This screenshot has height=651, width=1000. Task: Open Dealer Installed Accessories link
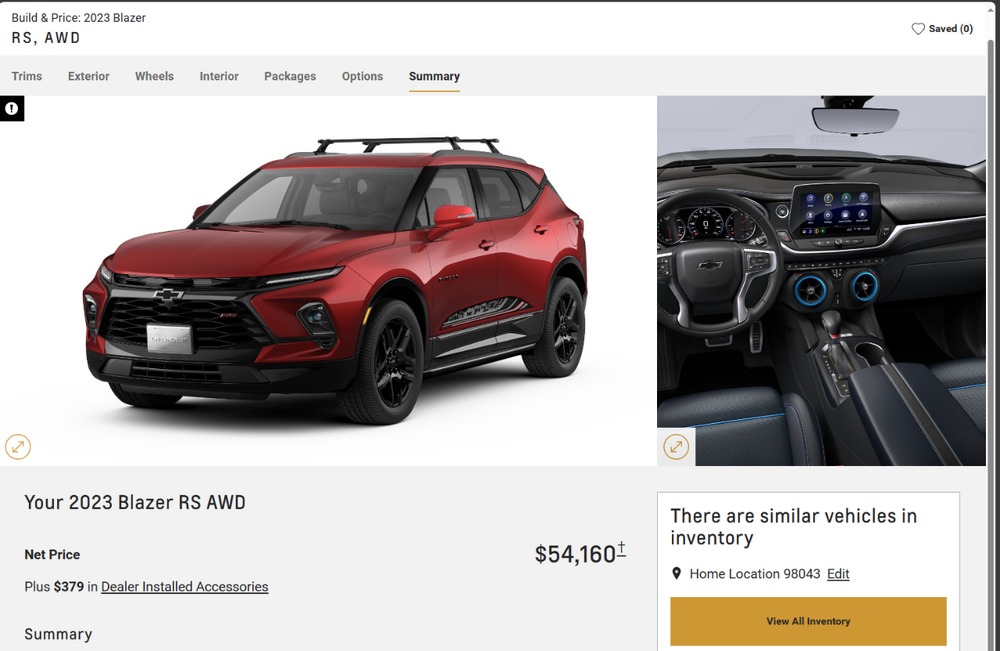point(184,587)
